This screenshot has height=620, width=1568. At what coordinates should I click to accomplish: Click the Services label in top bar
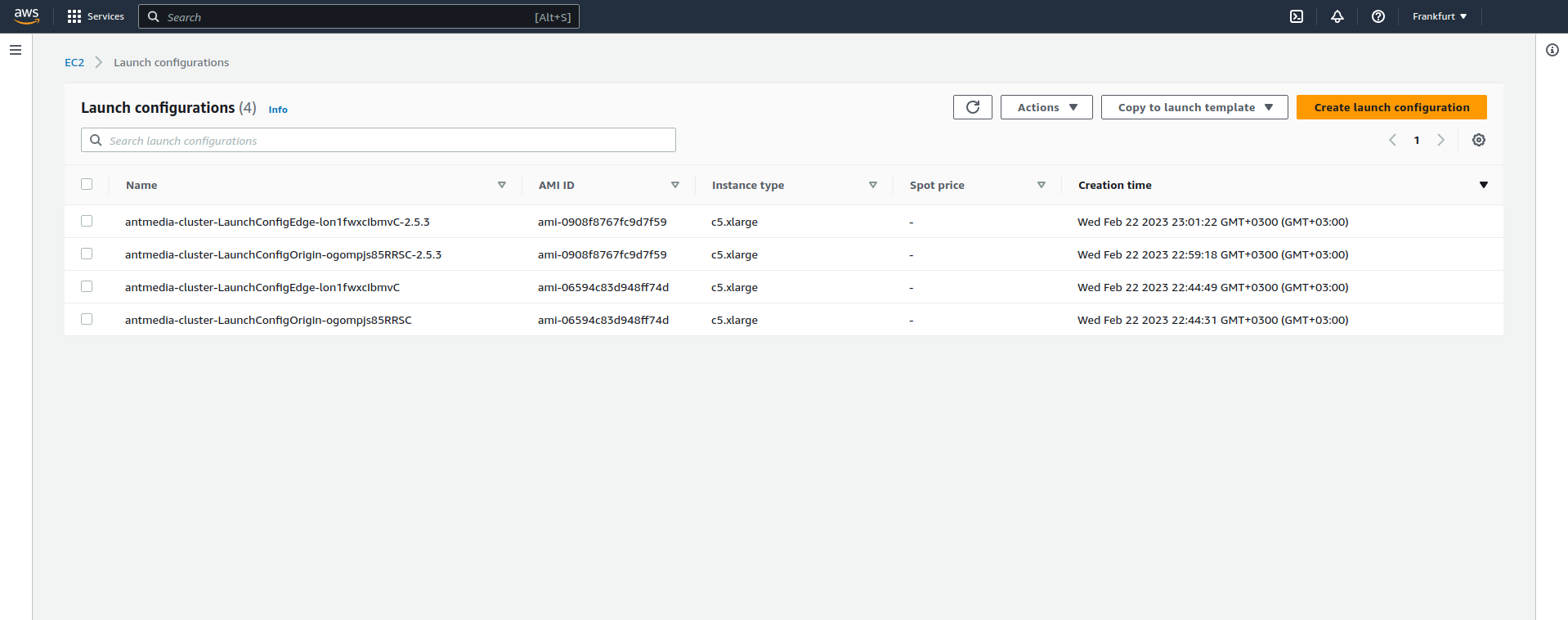(105, 16)
